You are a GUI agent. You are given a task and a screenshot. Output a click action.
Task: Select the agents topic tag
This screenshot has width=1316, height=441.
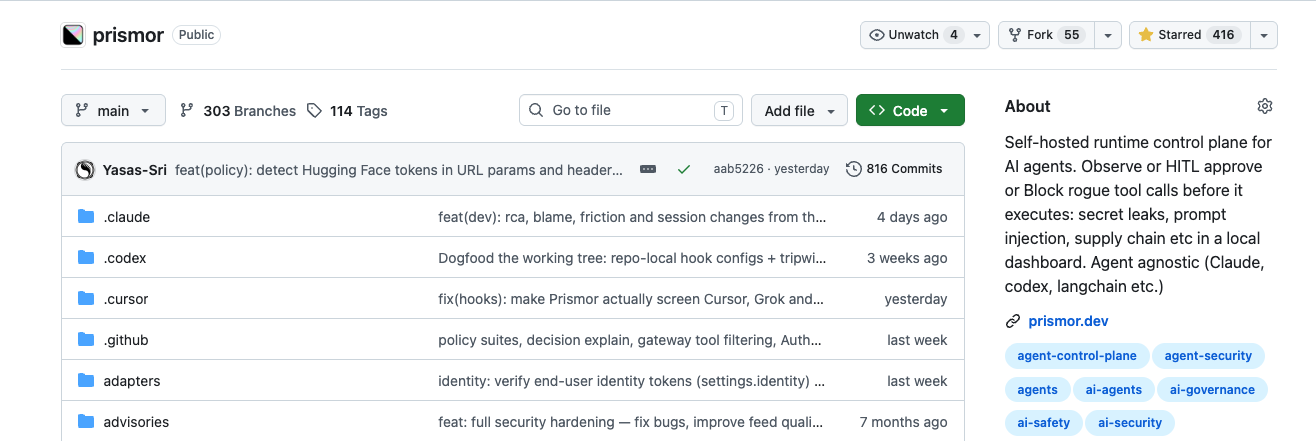coord(1037,390)
